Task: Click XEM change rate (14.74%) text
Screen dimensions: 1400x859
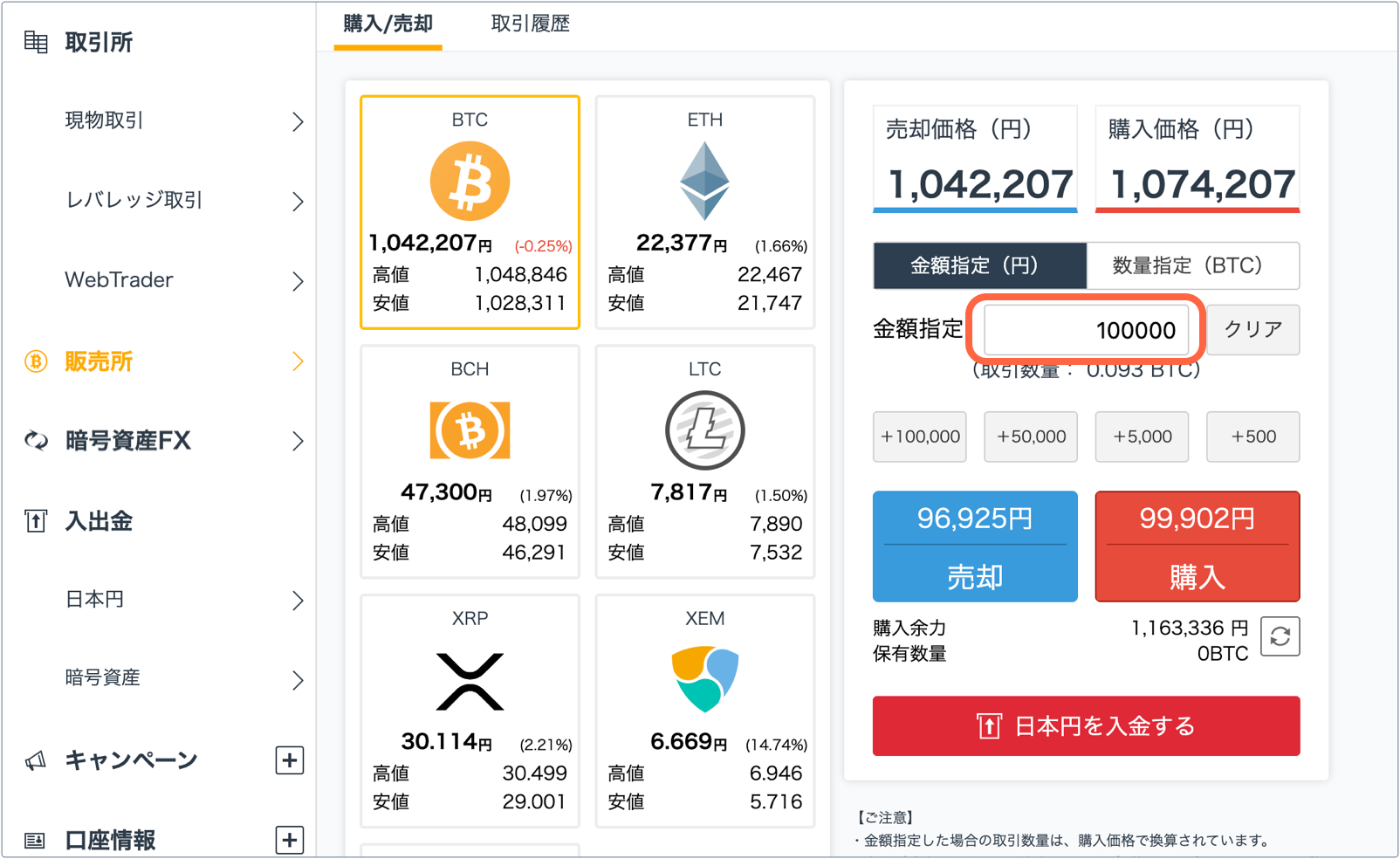Action: coord(776,745)
